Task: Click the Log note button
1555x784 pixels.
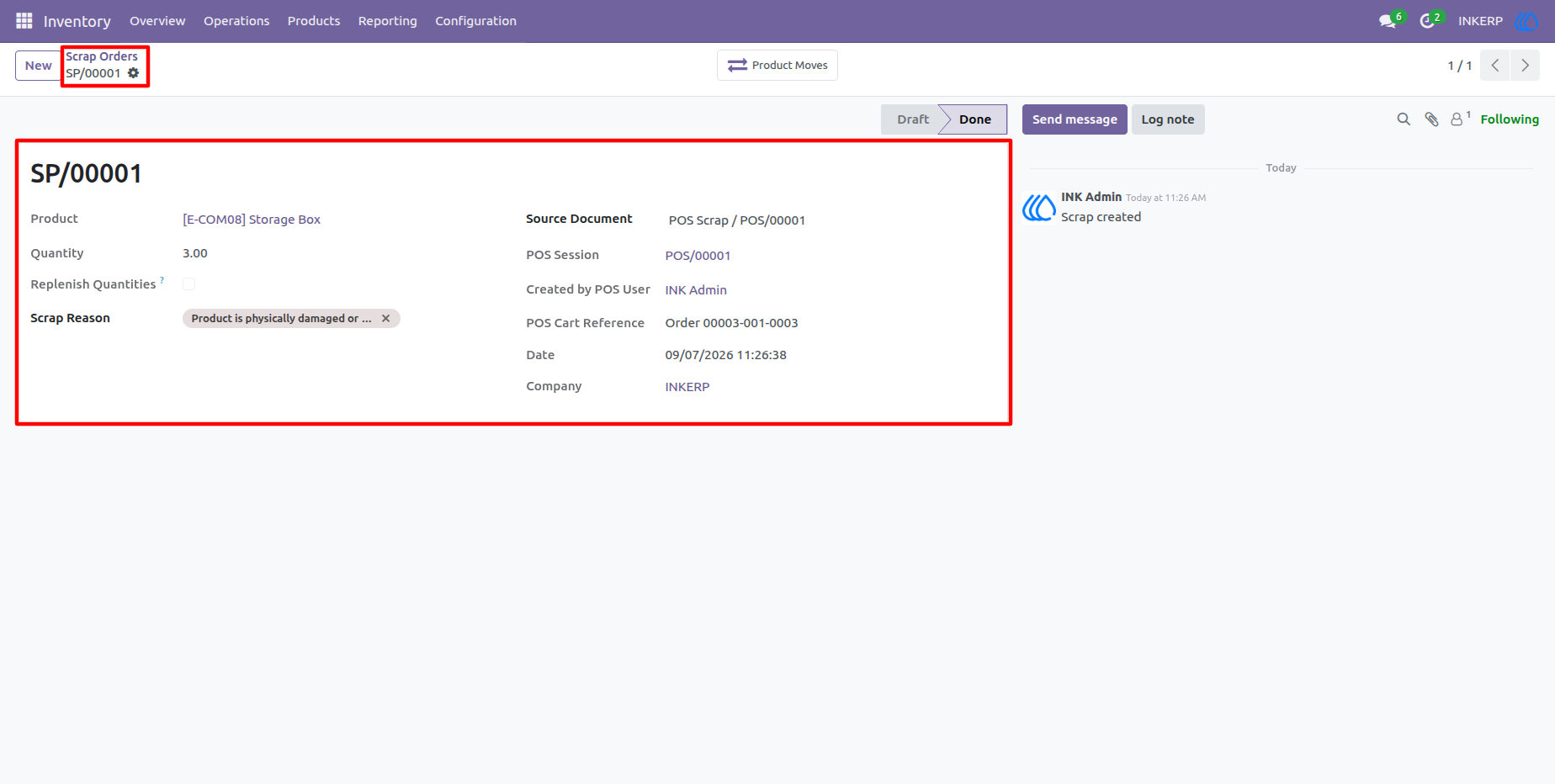Action: pyautogui.click(x=1168, y=119)
